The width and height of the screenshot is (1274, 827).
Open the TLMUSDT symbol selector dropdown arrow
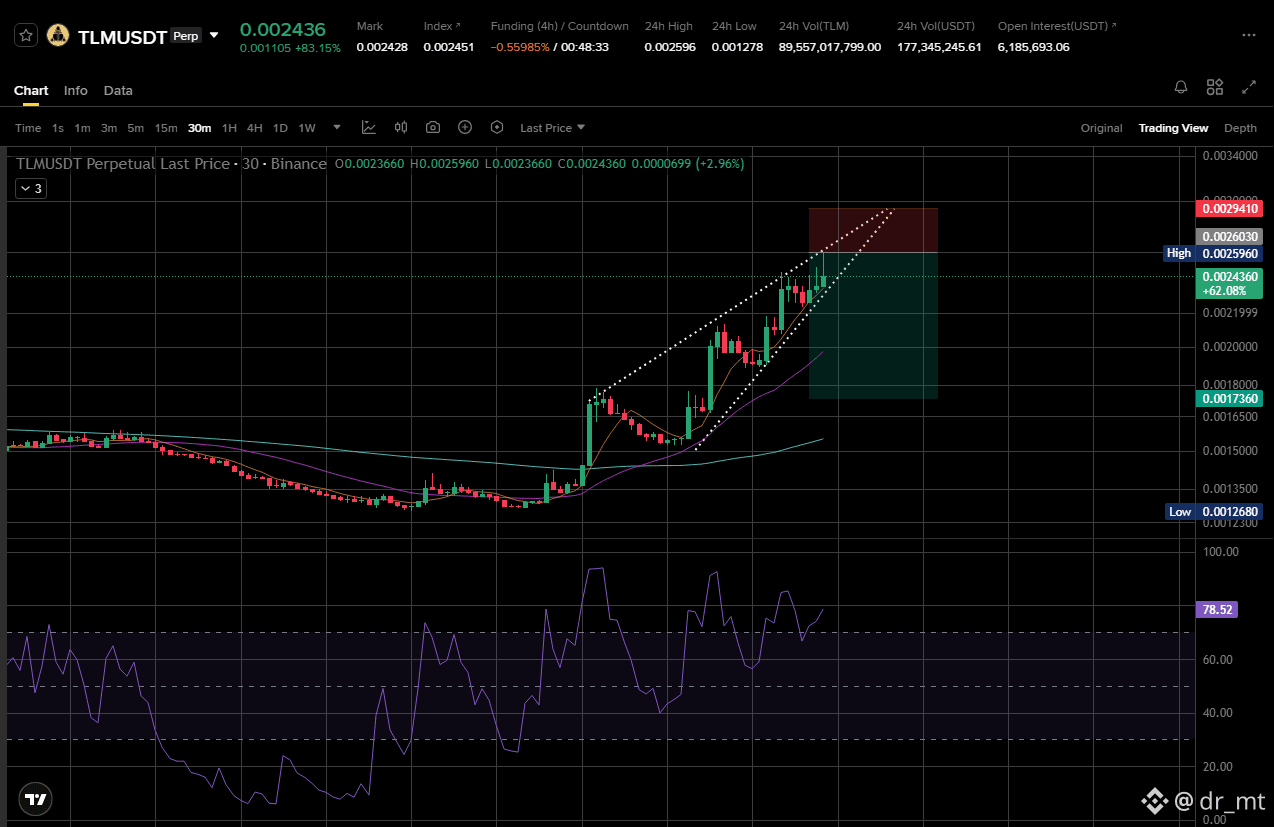click(x=213, y=35)
